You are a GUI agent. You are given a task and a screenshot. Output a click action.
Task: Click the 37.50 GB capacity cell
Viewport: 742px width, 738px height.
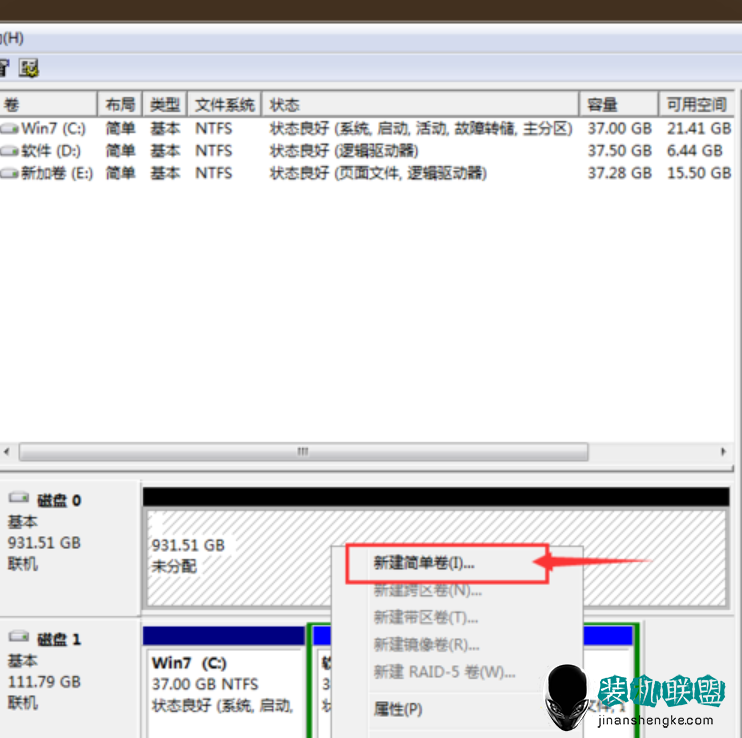click(619, 151)
